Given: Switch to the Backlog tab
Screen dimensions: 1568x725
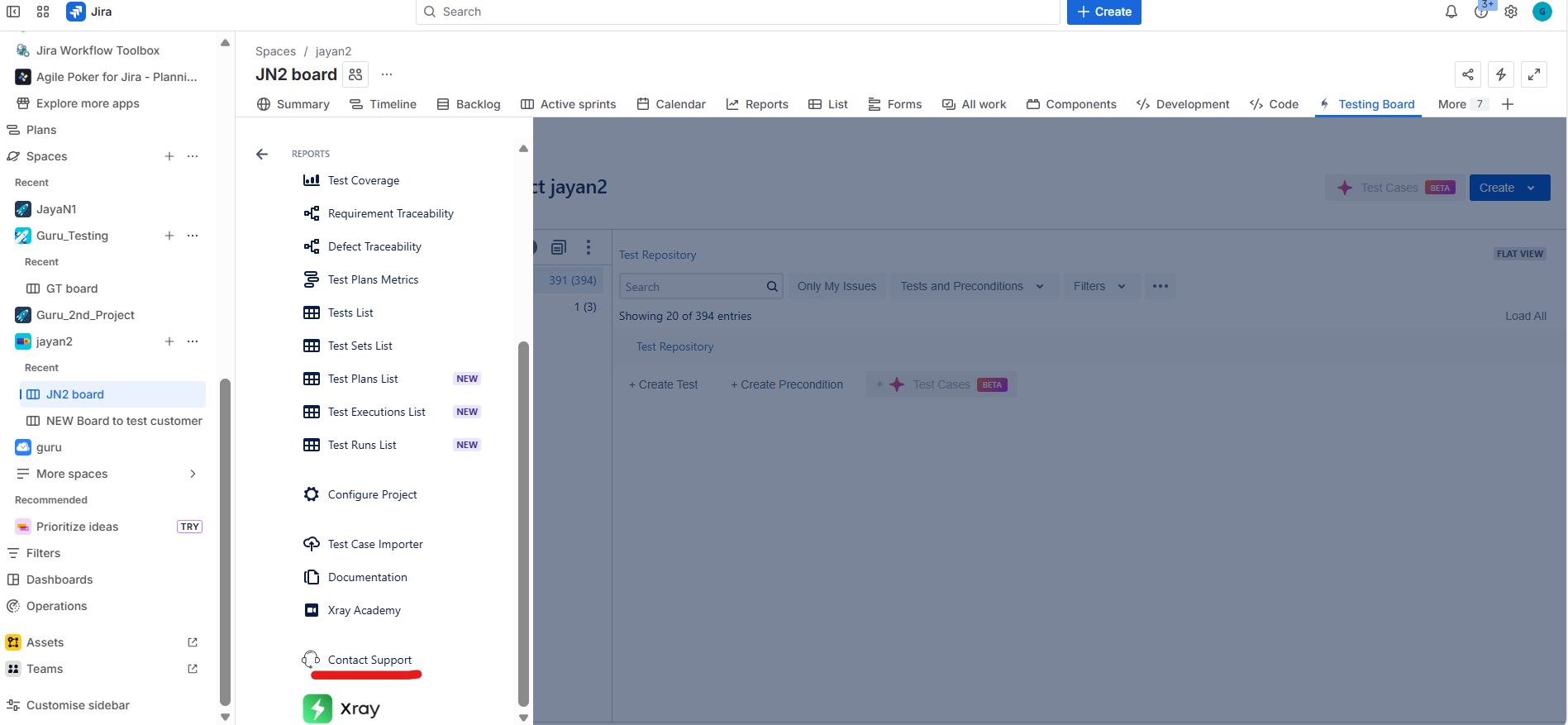Looking at the screenshot, I should click(469, 104).
